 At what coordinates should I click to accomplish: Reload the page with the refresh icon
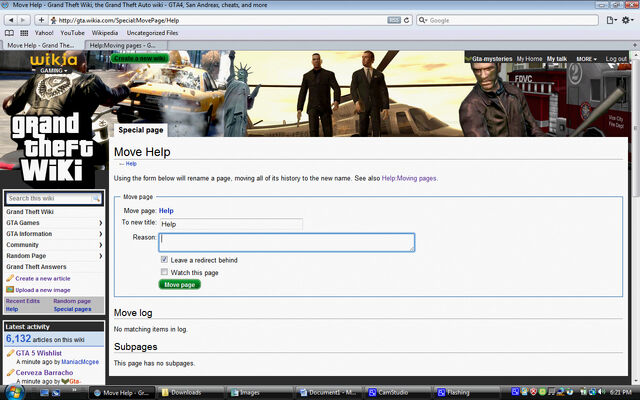(406, 20)
